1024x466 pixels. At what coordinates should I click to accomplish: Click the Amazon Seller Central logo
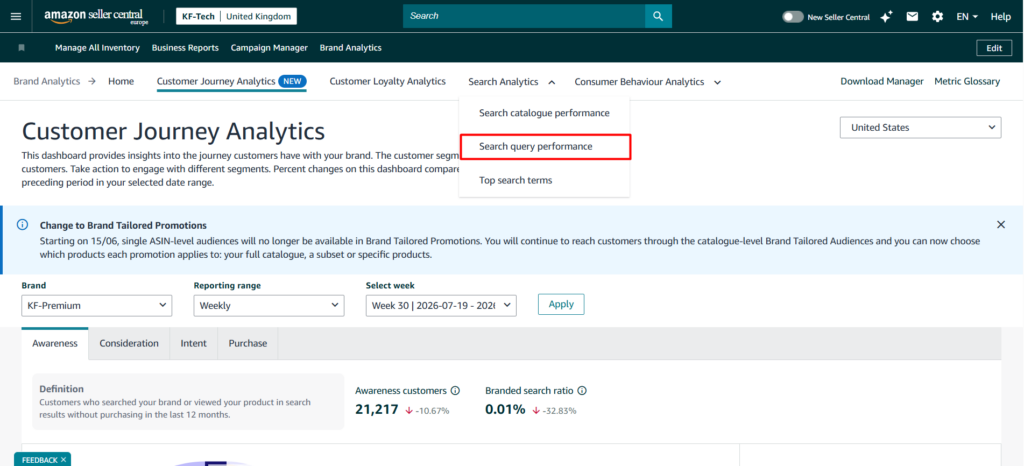pos(96,16)
